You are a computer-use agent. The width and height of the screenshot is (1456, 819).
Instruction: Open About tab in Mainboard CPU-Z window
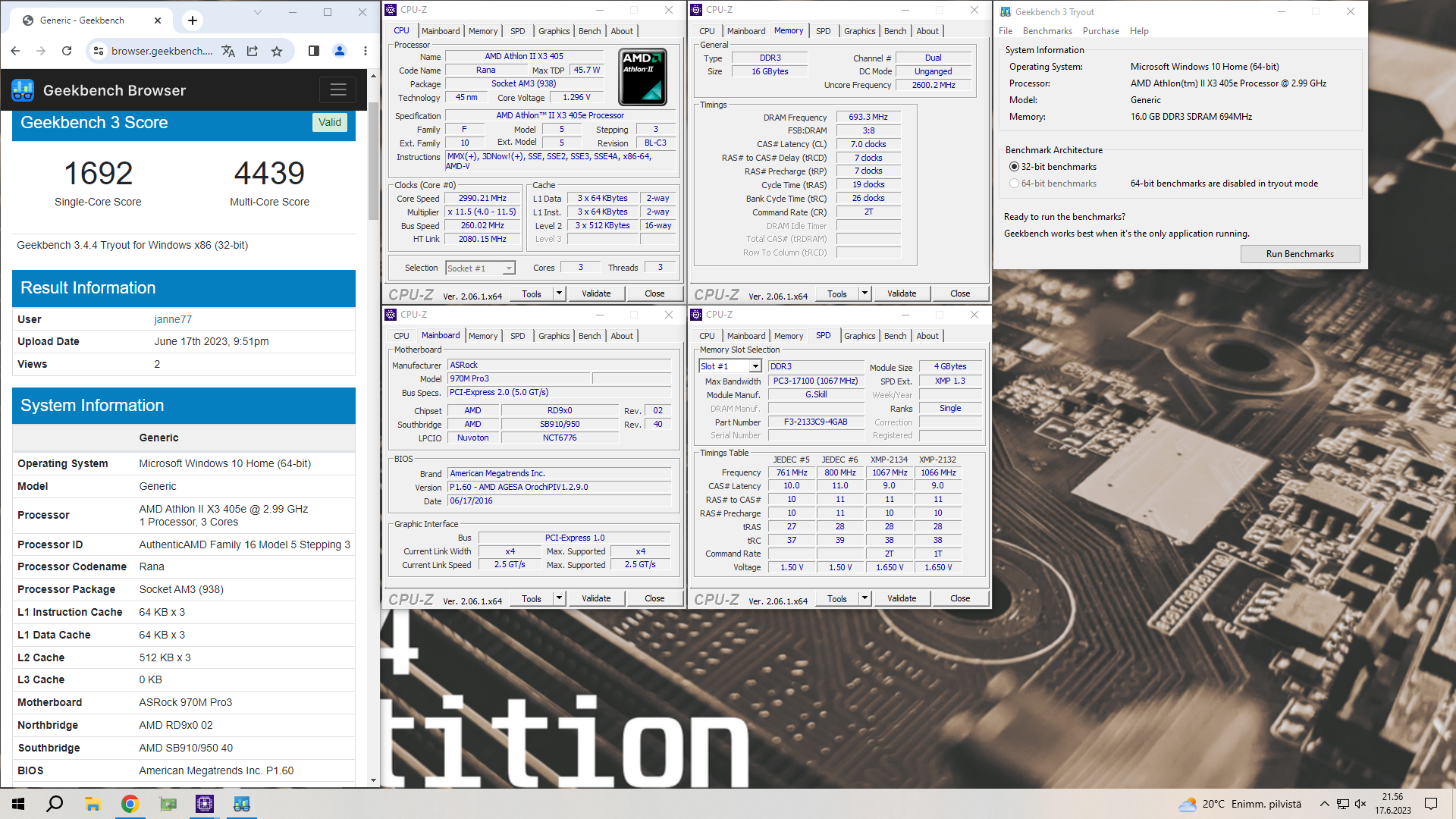622,336
